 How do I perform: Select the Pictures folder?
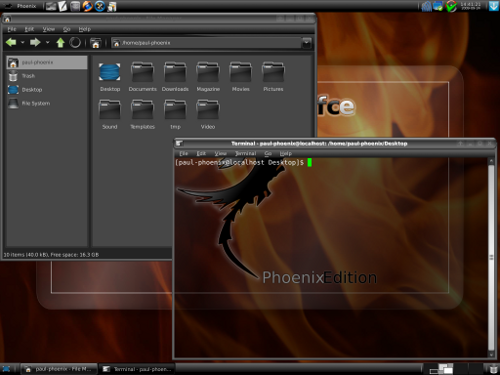[273, 77]
